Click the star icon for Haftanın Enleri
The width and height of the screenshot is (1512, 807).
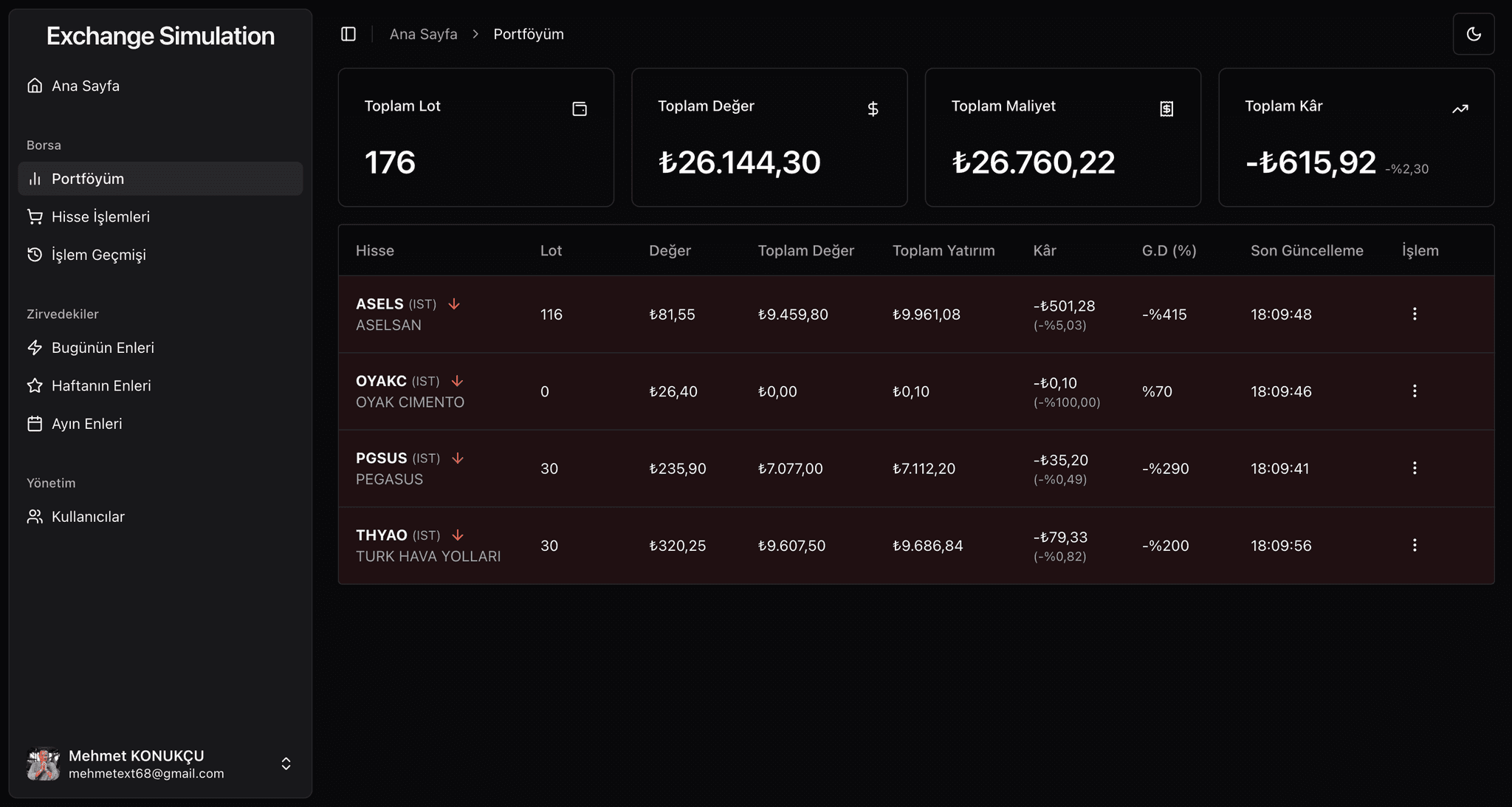coord(35,385)
